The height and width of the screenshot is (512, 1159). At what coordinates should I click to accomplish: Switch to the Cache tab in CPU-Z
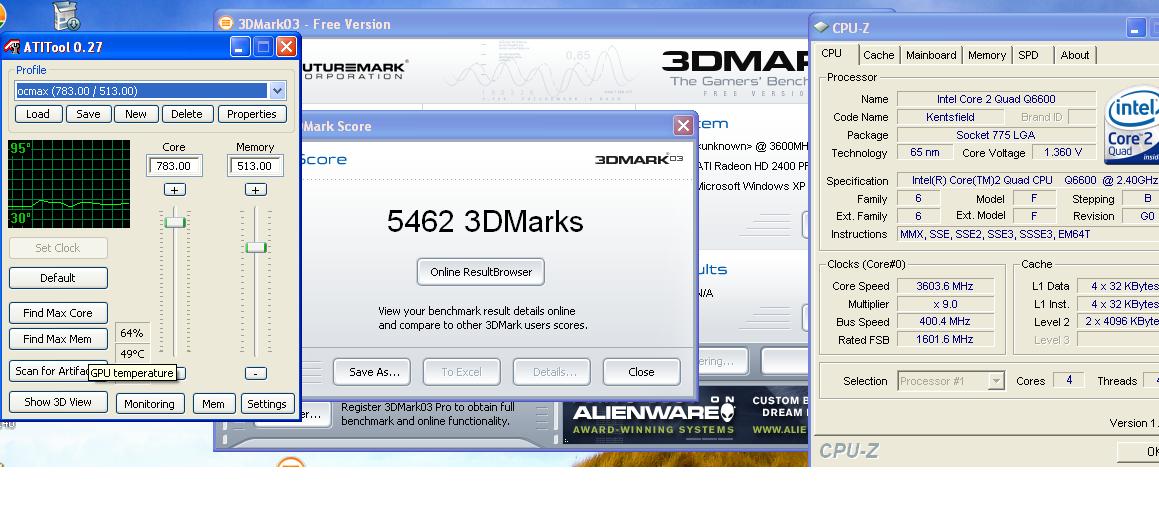click(x=878, y=55)
